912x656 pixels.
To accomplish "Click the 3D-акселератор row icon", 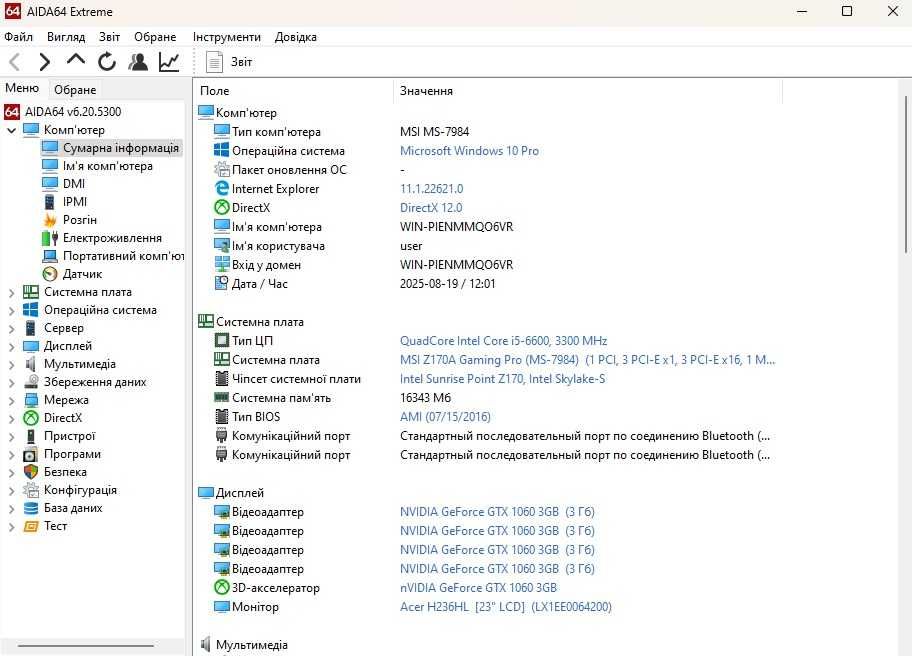I will (x=222, y=588).
